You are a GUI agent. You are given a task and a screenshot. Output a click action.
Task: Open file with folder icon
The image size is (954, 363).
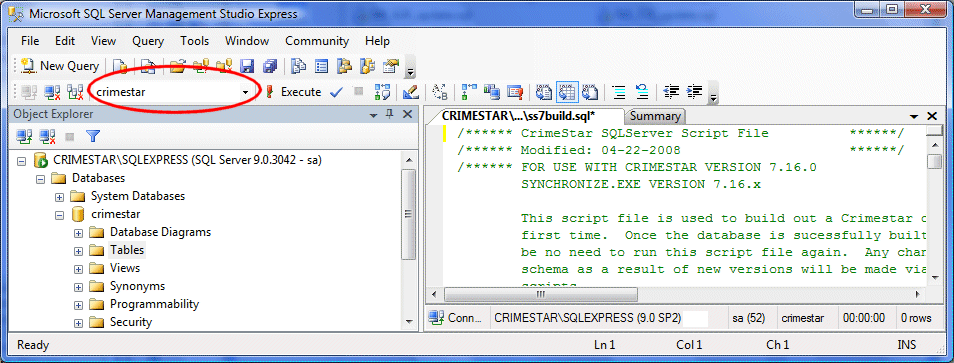177,66
